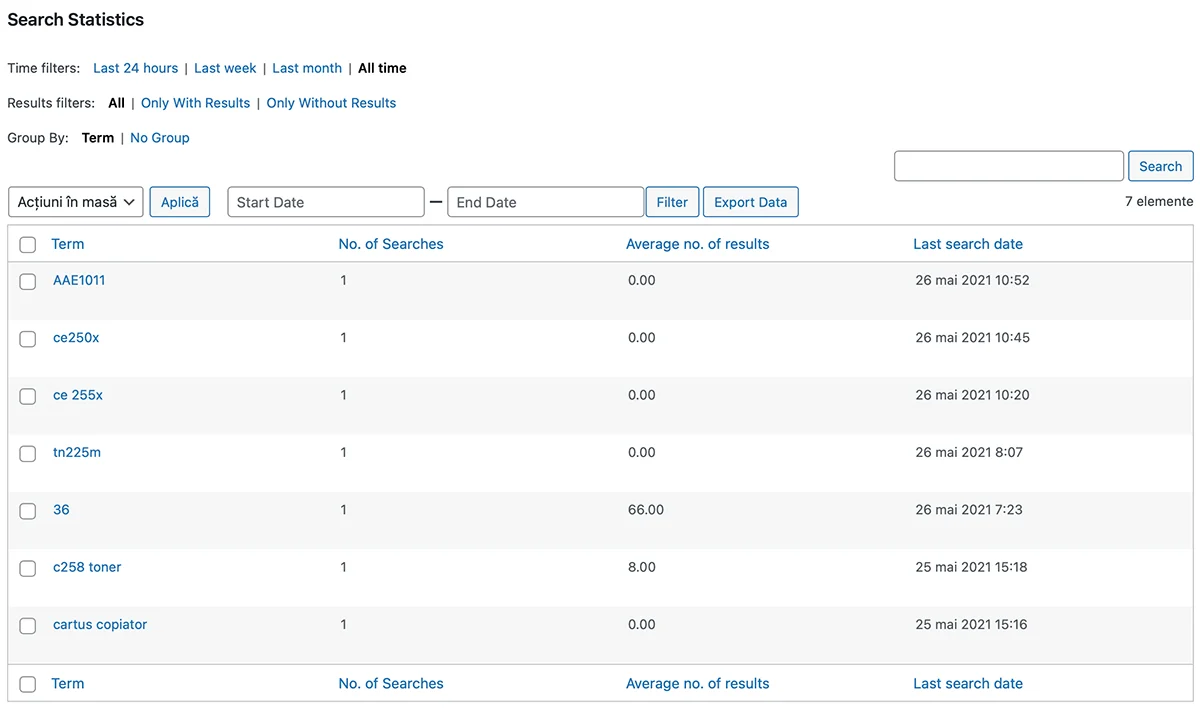Click the Search Statistics heading
Image resolution: width=1200 pixels, height=711 pixels.
[76, 20]
